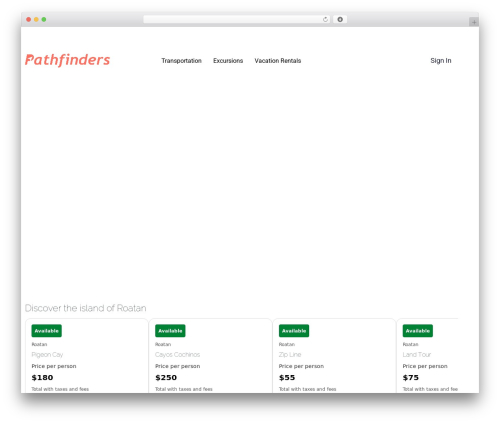500x423 pixels.
Task: Click 'Price per person' on Land Tour card
Action: (425, 366)
